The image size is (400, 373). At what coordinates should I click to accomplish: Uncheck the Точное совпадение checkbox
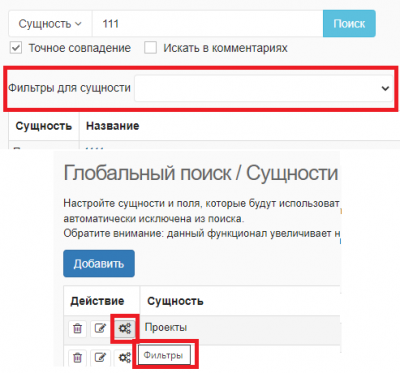tap(16, 48)
